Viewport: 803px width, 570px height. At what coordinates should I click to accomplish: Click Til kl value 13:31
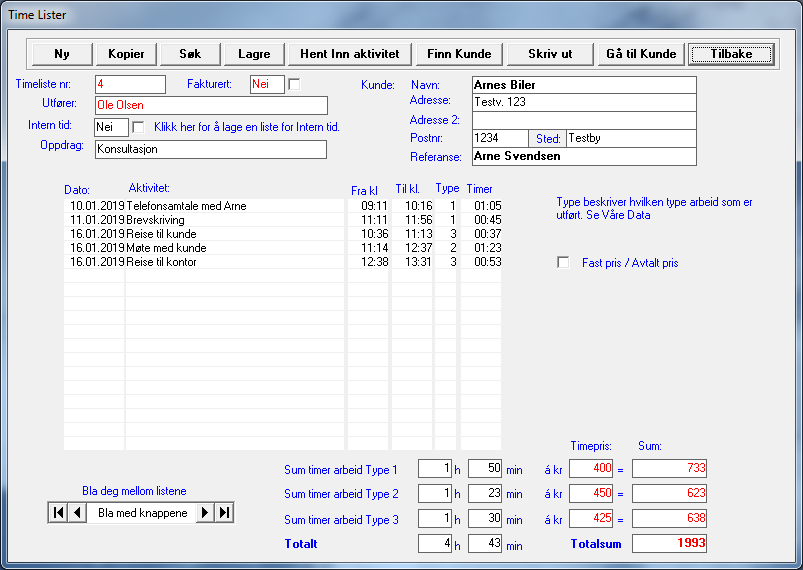pyautogui.click(x=413, y=262)
